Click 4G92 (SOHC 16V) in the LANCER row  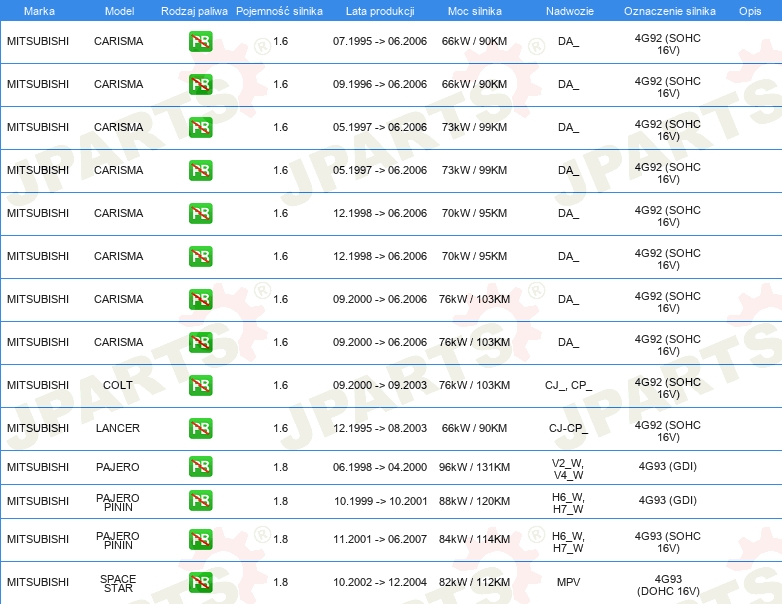[667, 431]
